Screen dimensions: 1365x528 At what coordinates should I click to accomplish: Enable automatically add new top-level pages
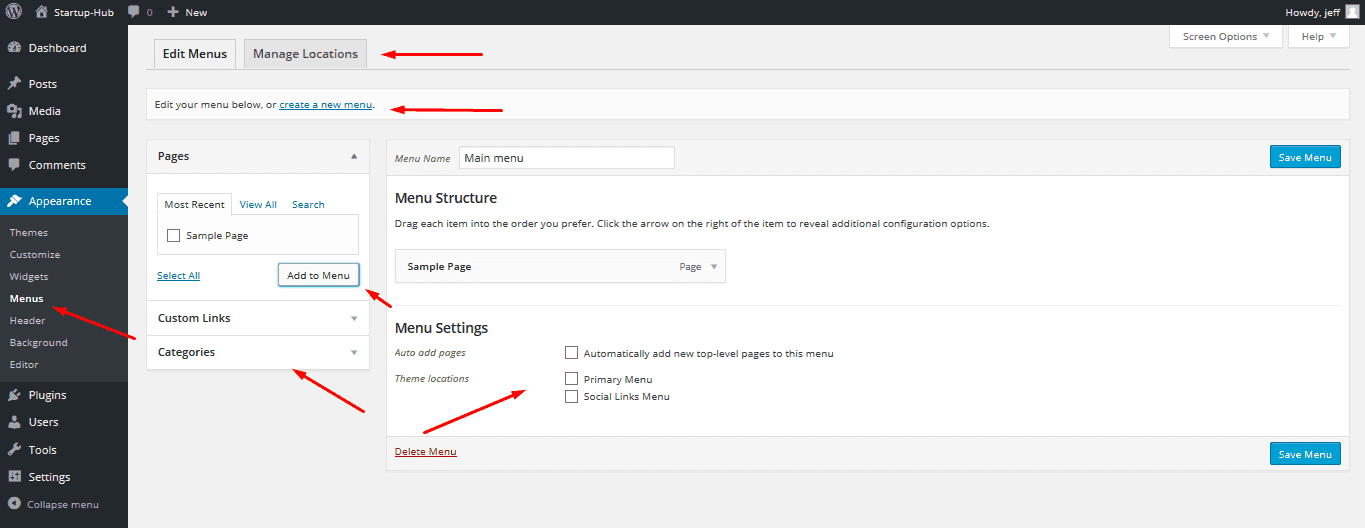(x=572, y=353)
